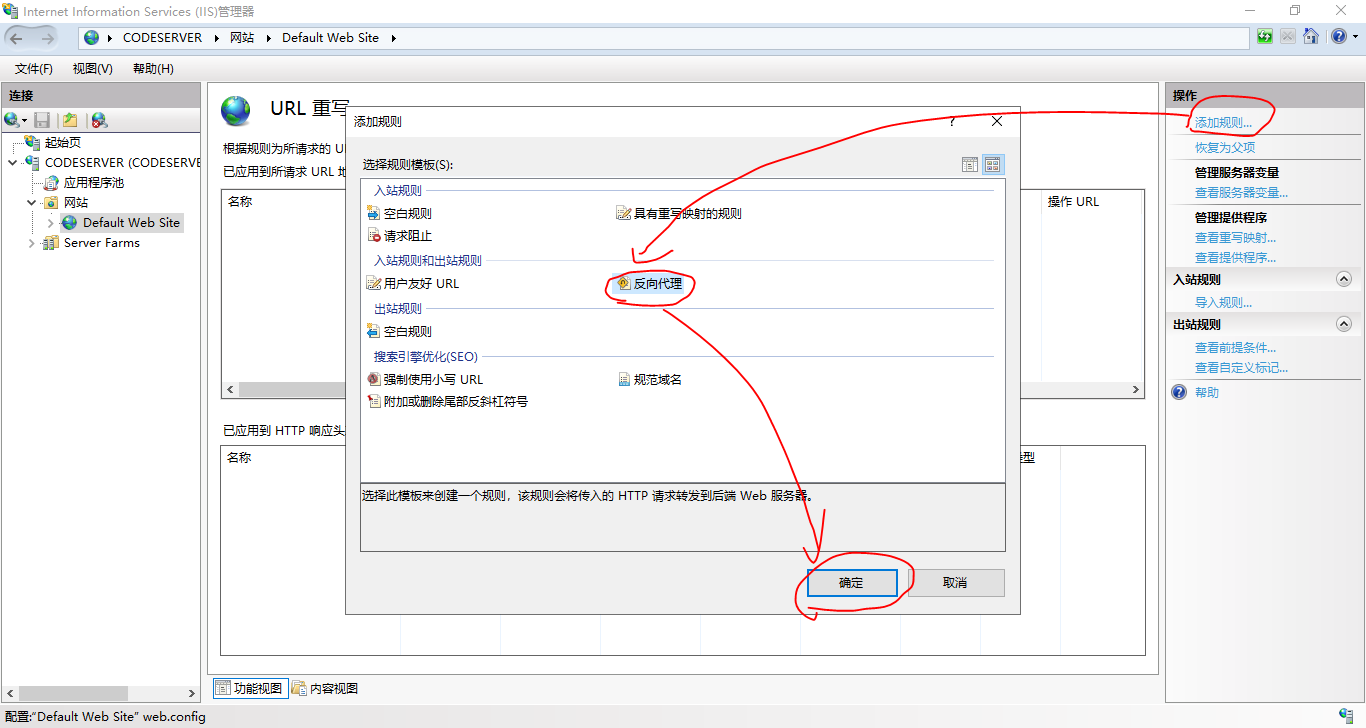Select 具有重写映射的规则 template
The image size is (1366, 728).
(687, 214)
